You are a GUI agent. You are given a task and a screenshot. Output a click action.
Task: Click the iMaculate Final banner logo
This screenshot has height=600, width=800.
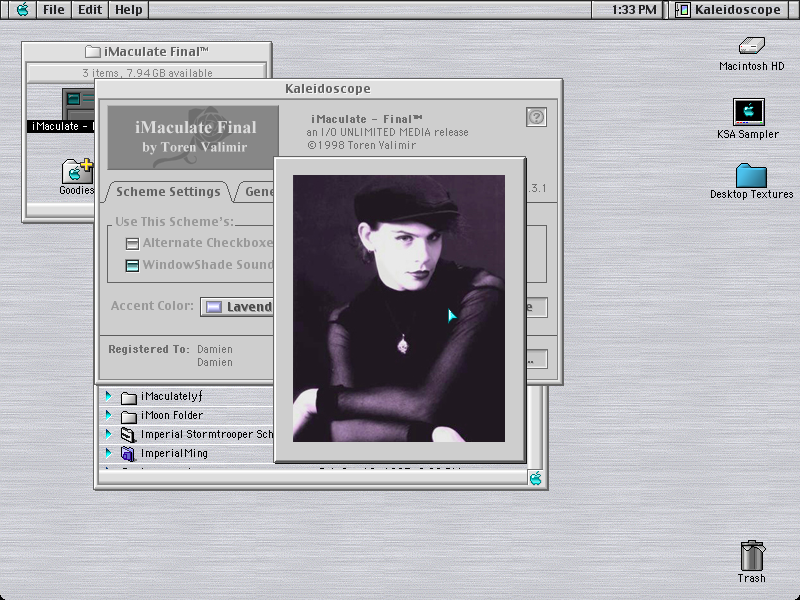point(193,137)
